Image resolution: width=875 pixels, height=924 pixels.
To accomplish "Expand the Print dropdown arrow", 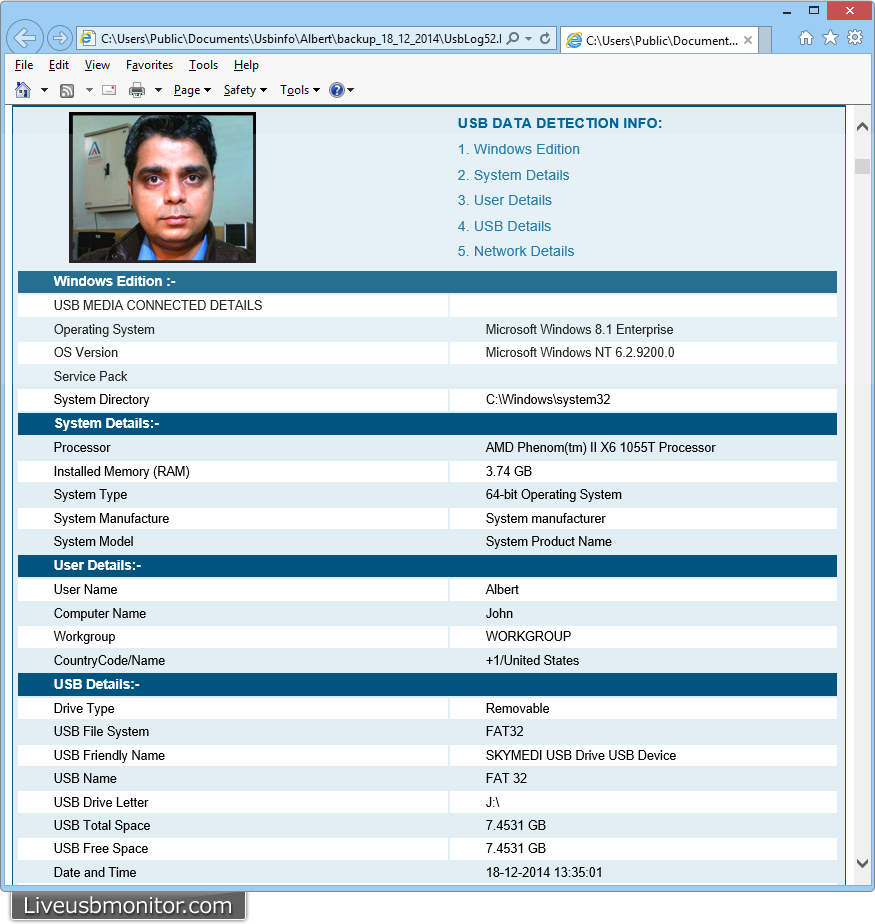I will pyautogui.click(x=158, y=90).
